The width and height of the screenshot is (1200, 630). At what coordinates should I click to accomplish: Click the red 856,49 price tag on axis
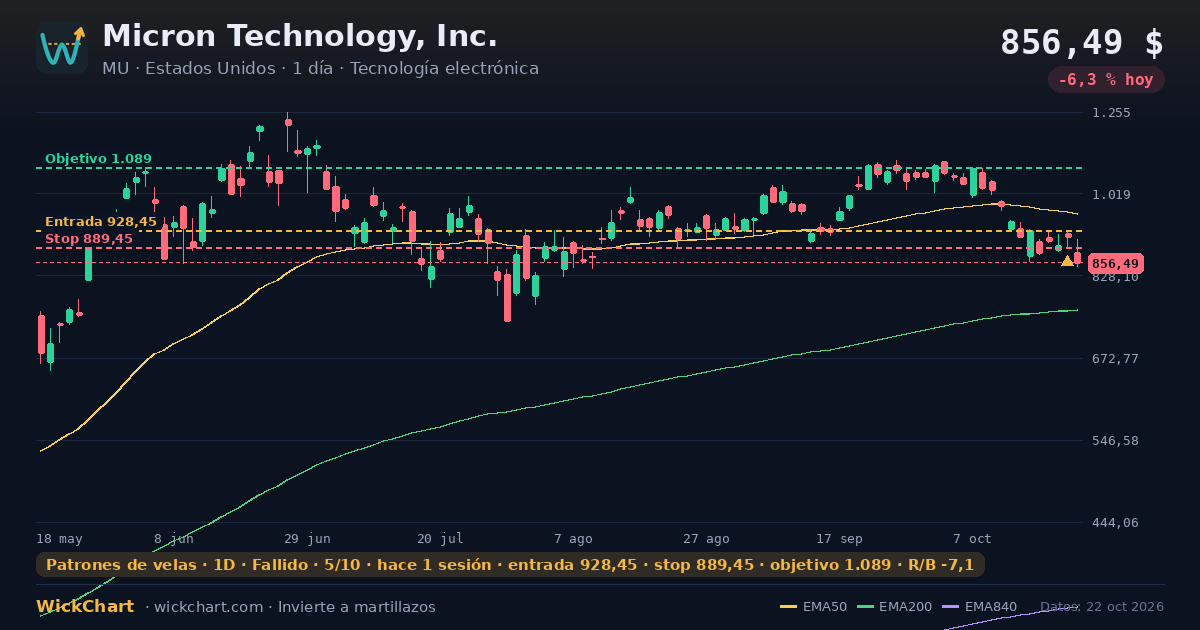[x=1115, y=264]
